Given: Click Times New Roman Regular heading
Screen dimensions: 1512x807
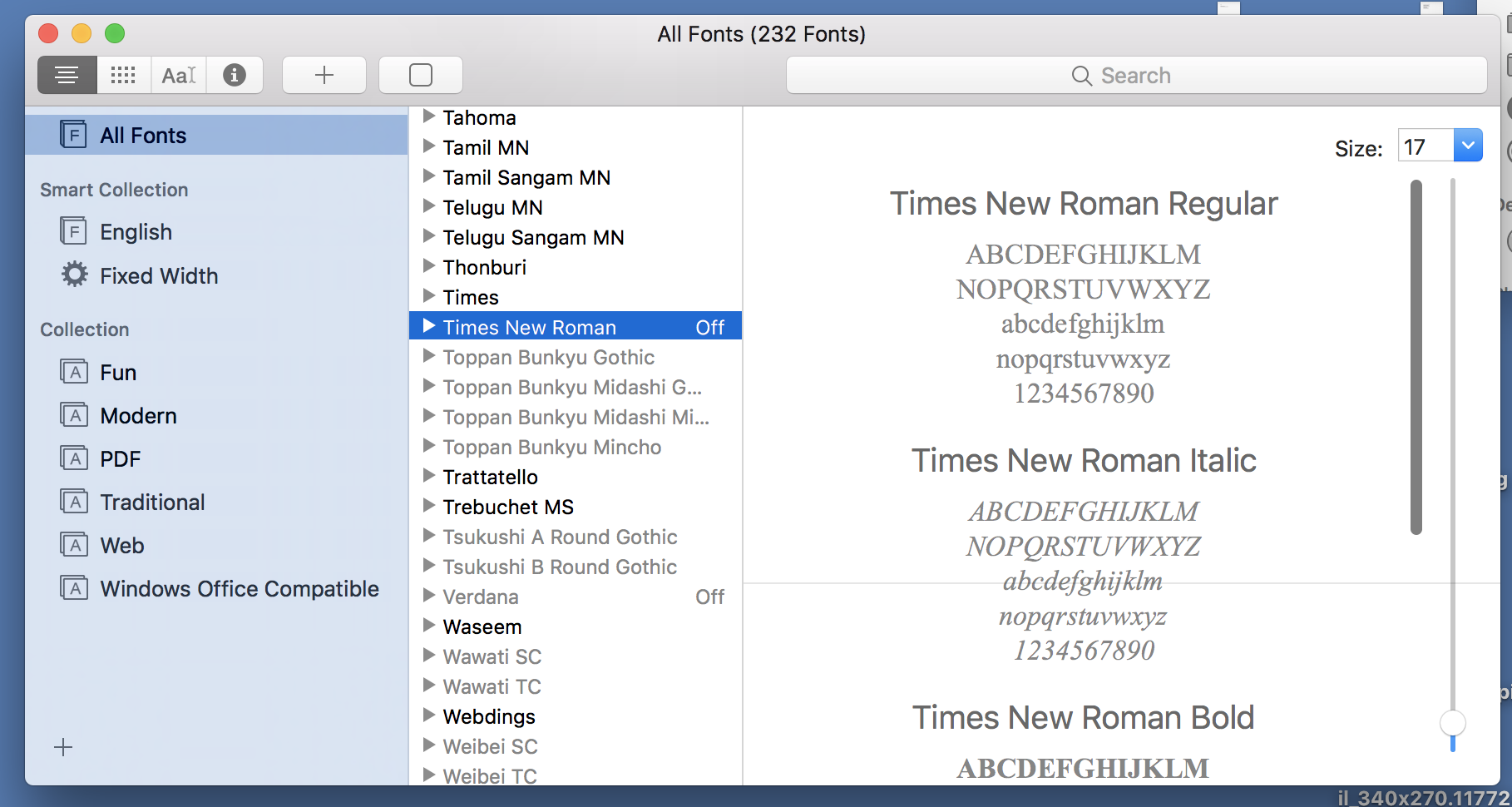Looking at the screenshot, I should tap(1084, 204).
